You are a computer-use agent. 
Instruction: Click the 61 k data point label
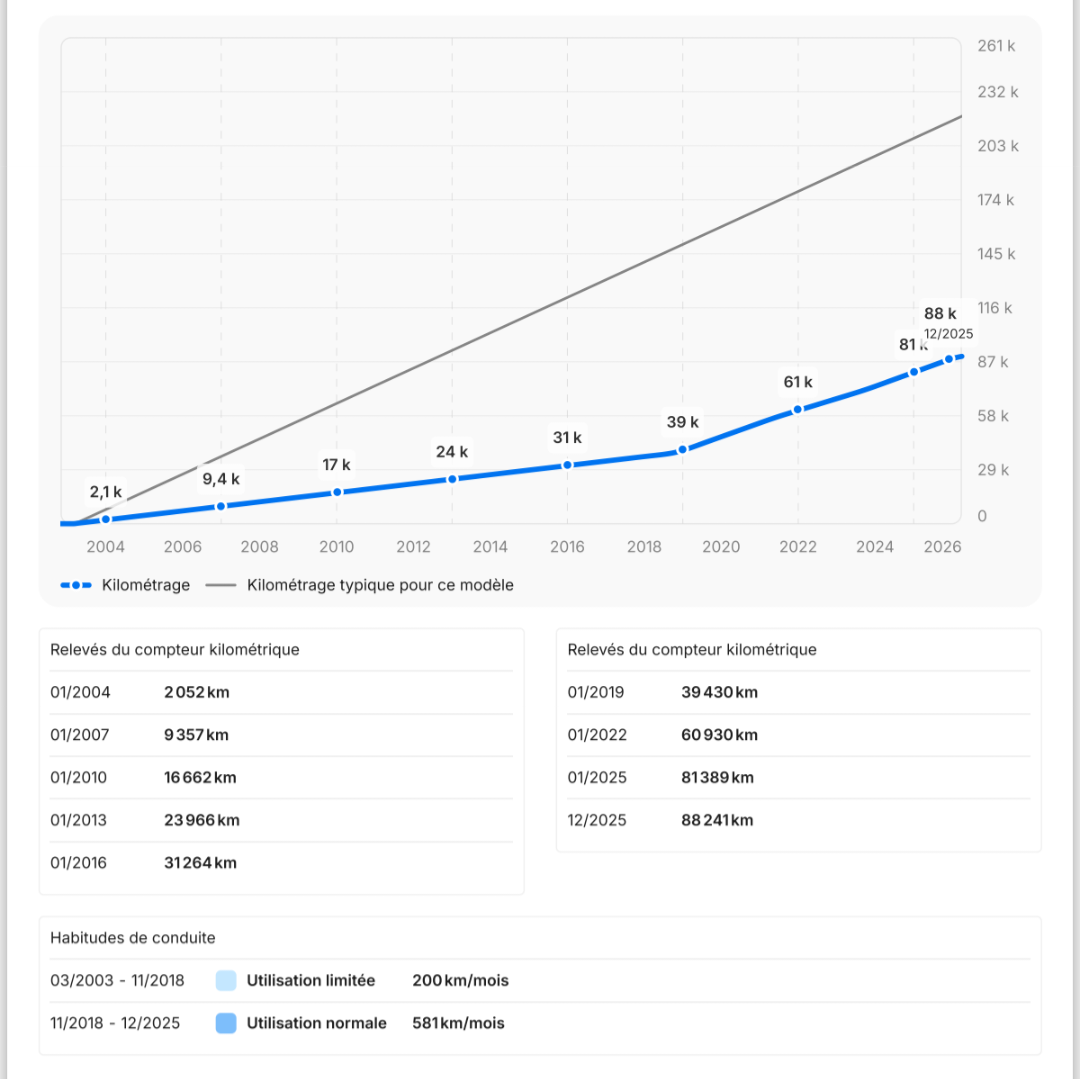798,382
